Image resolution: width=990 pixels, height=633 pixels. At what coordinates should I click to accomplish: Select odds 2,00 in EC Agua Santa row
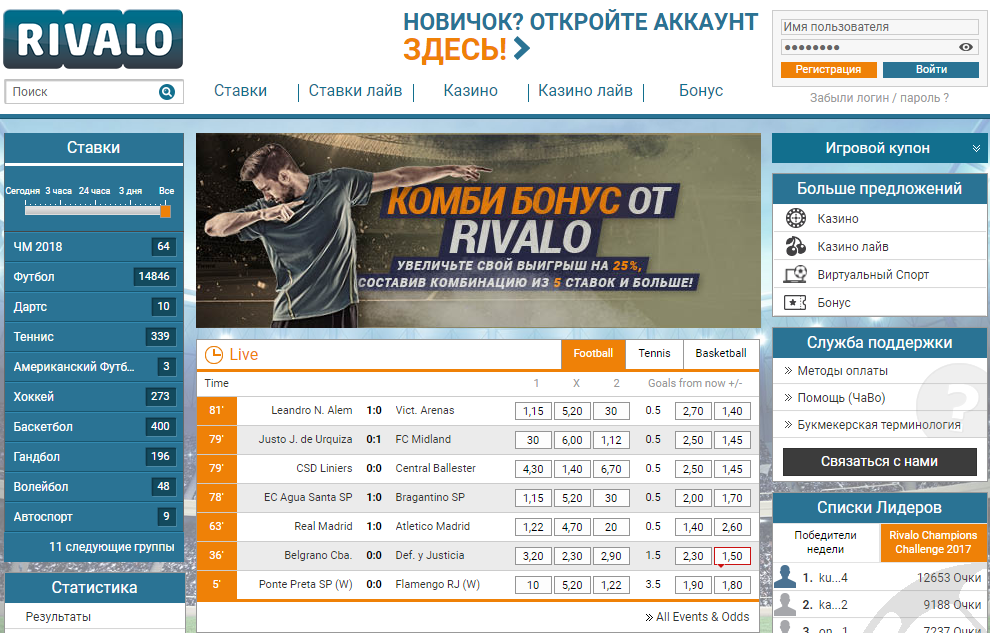click(x=693, y=498)
